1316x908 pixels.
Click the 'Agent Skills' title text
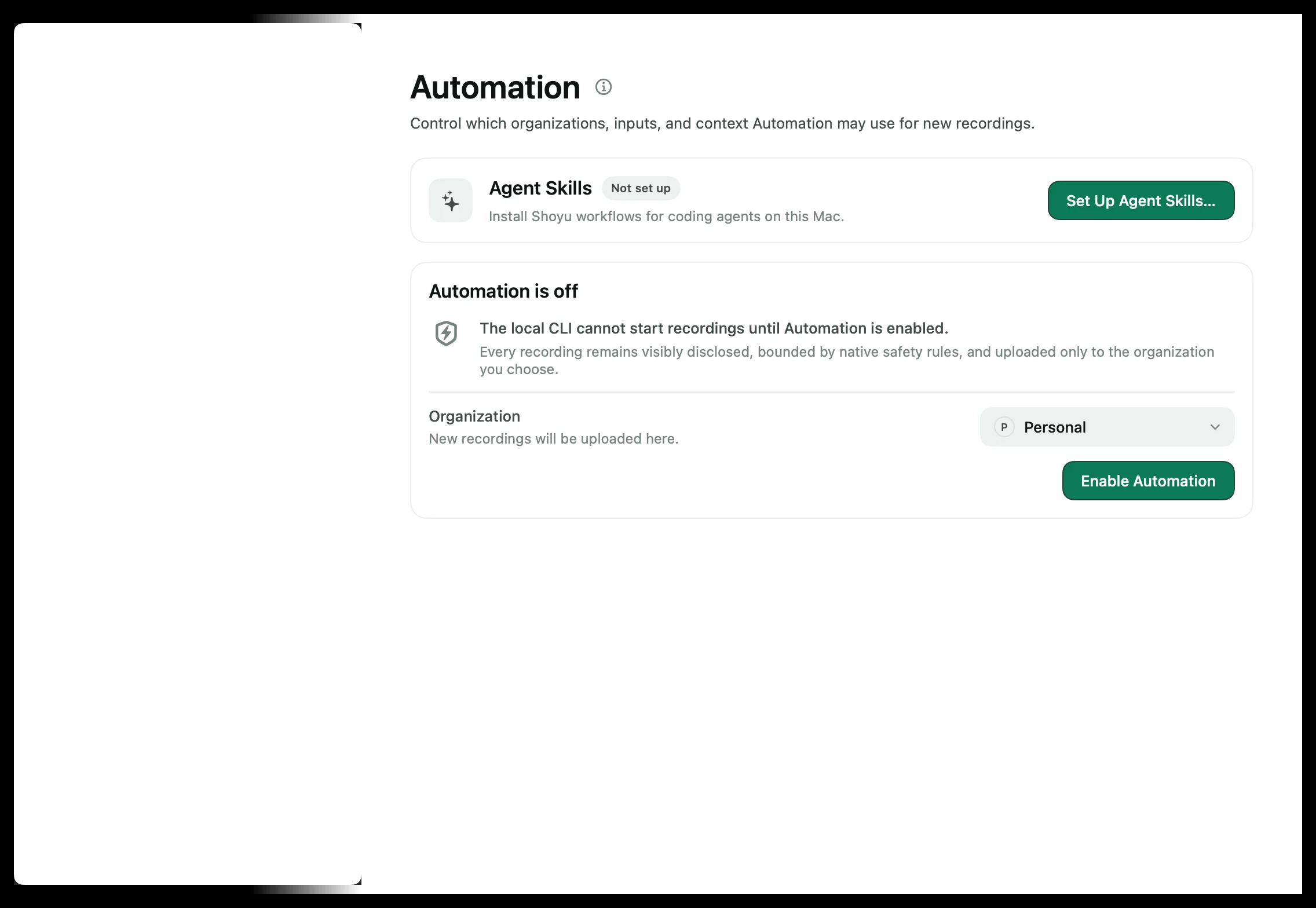pos(540,188)
